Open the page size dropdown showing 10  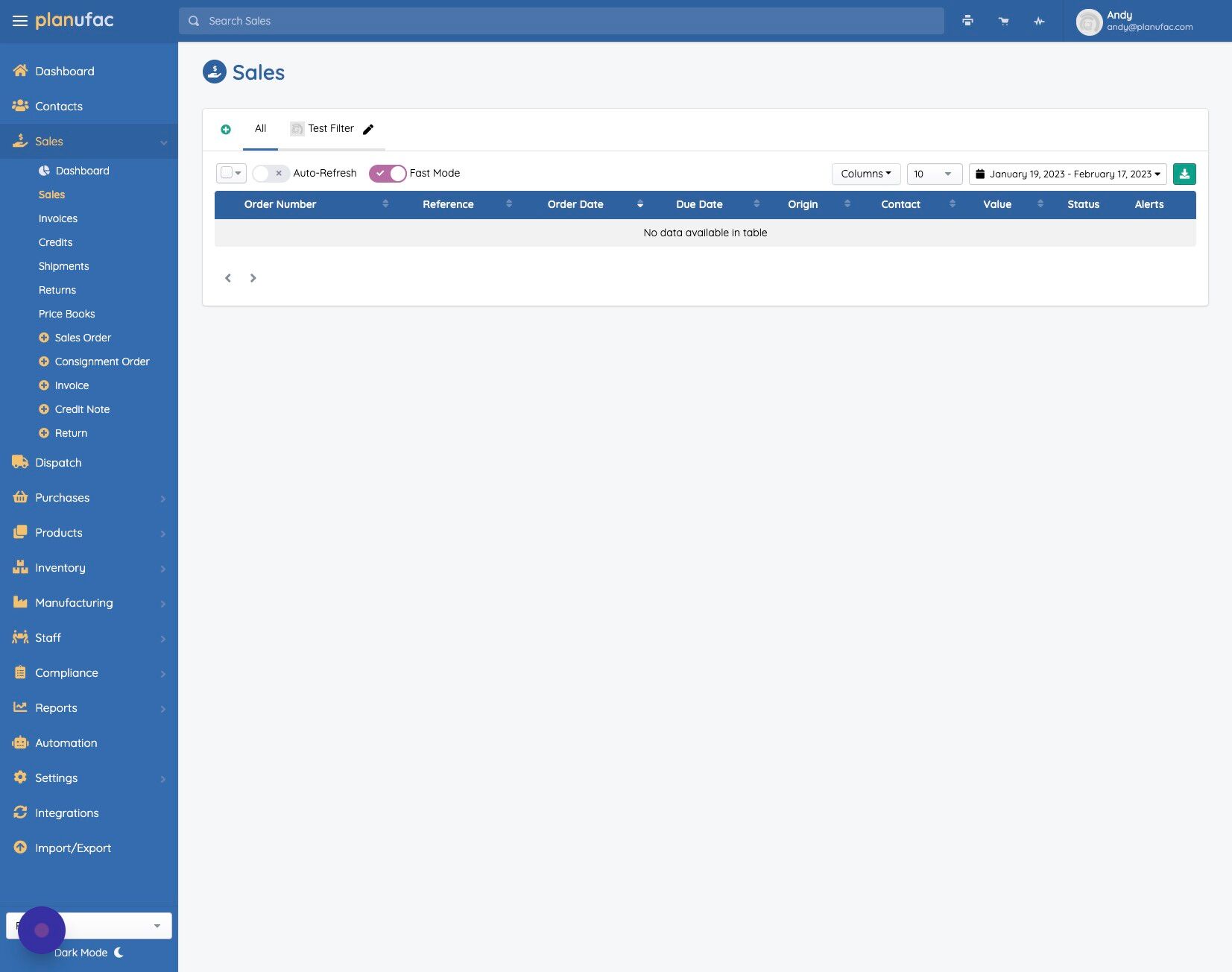tap(935, 174)
